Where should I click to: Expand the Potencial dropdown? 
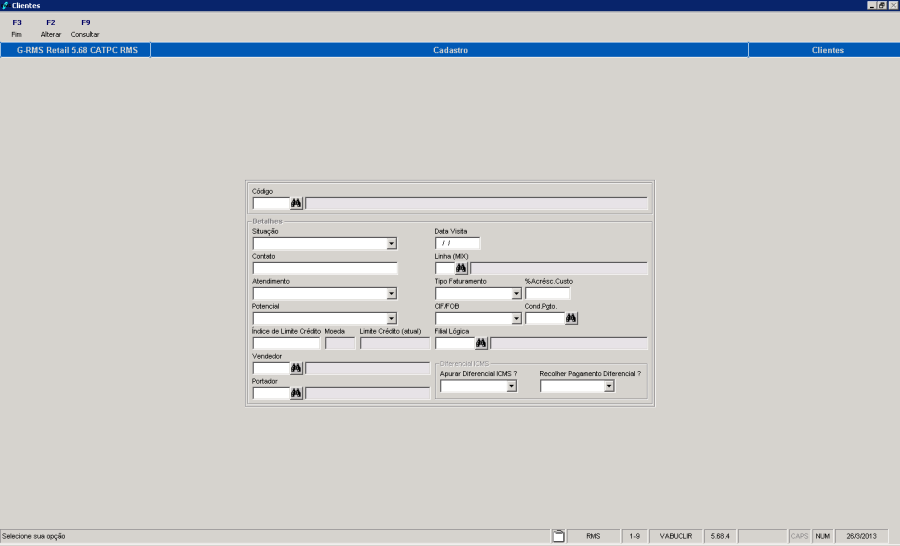pyautogui.click(x=391, y=318)
